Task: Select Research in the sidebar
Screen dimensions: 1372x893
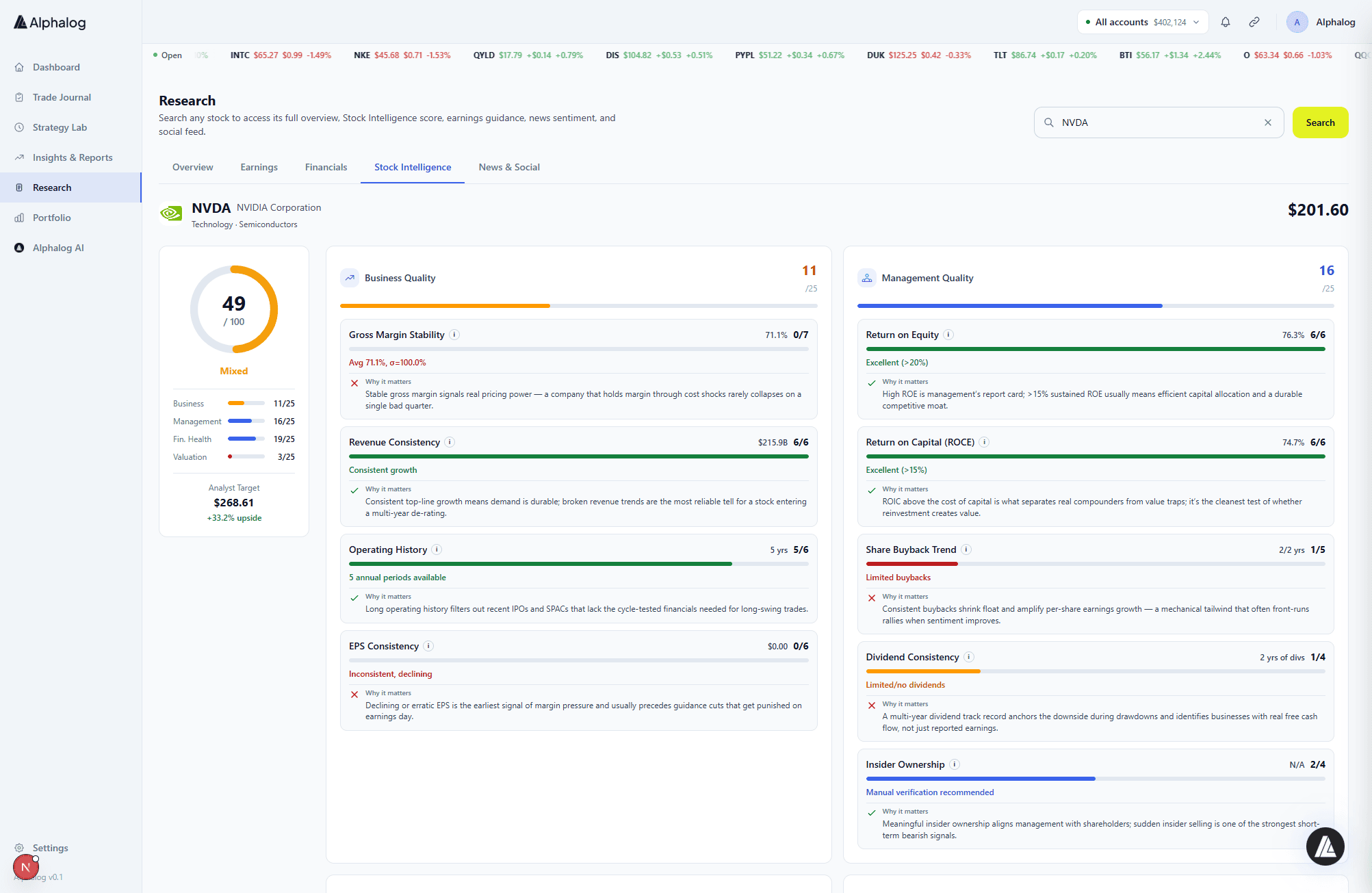Action: 70,187
